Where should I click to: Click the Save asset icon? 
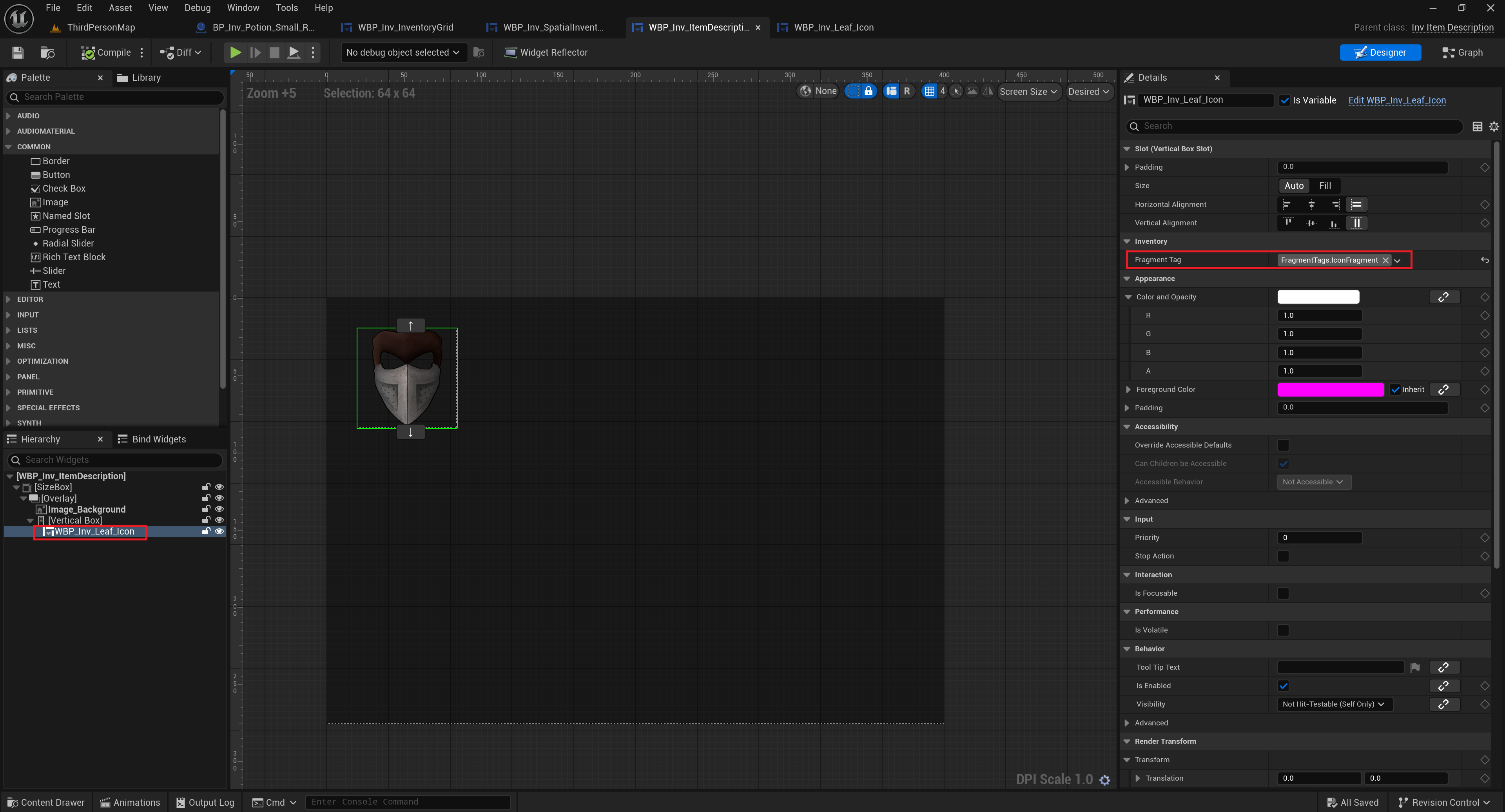click(18, 53)
